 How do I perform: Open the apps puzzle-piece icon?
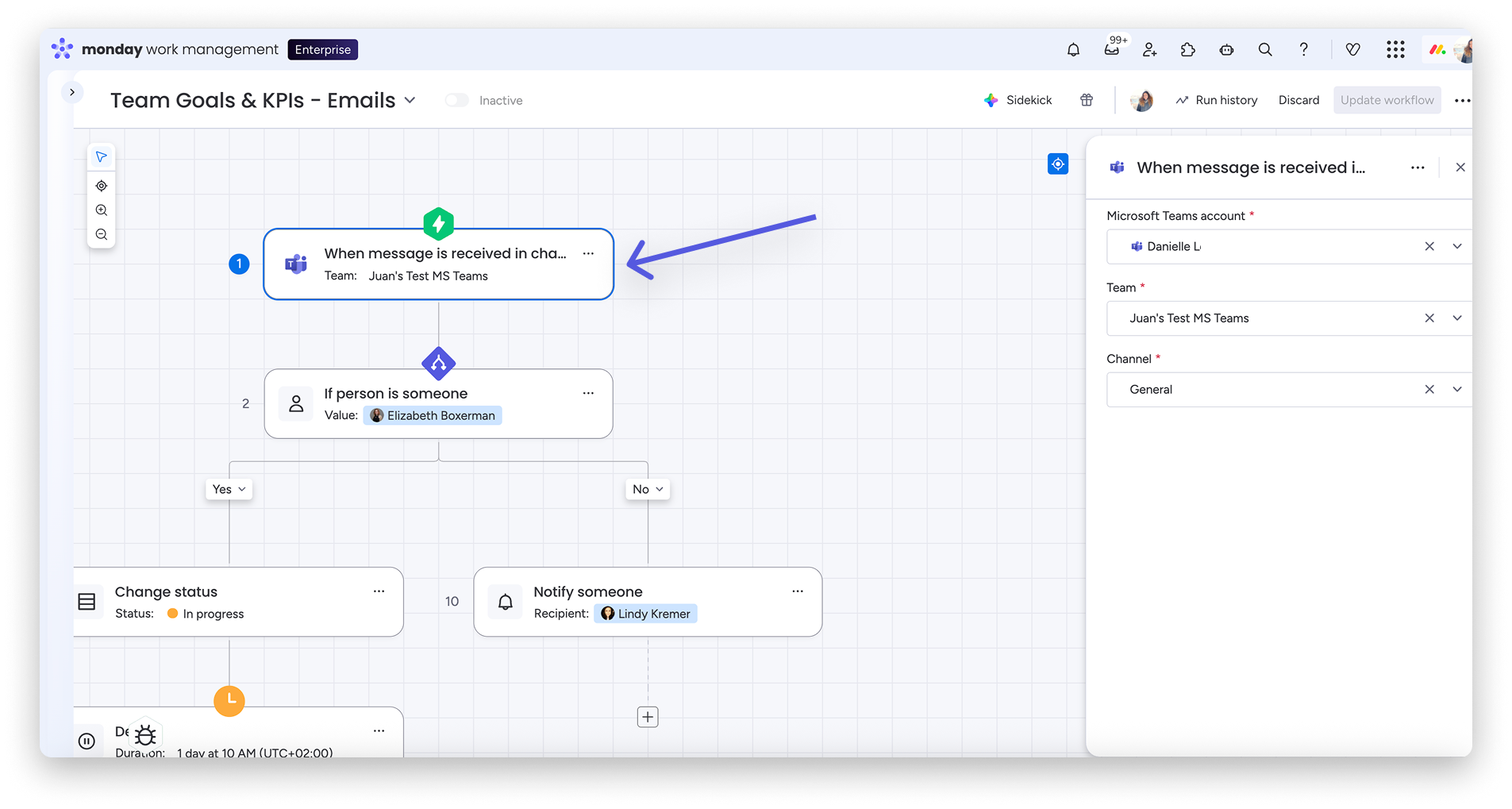click(1188, 50)
